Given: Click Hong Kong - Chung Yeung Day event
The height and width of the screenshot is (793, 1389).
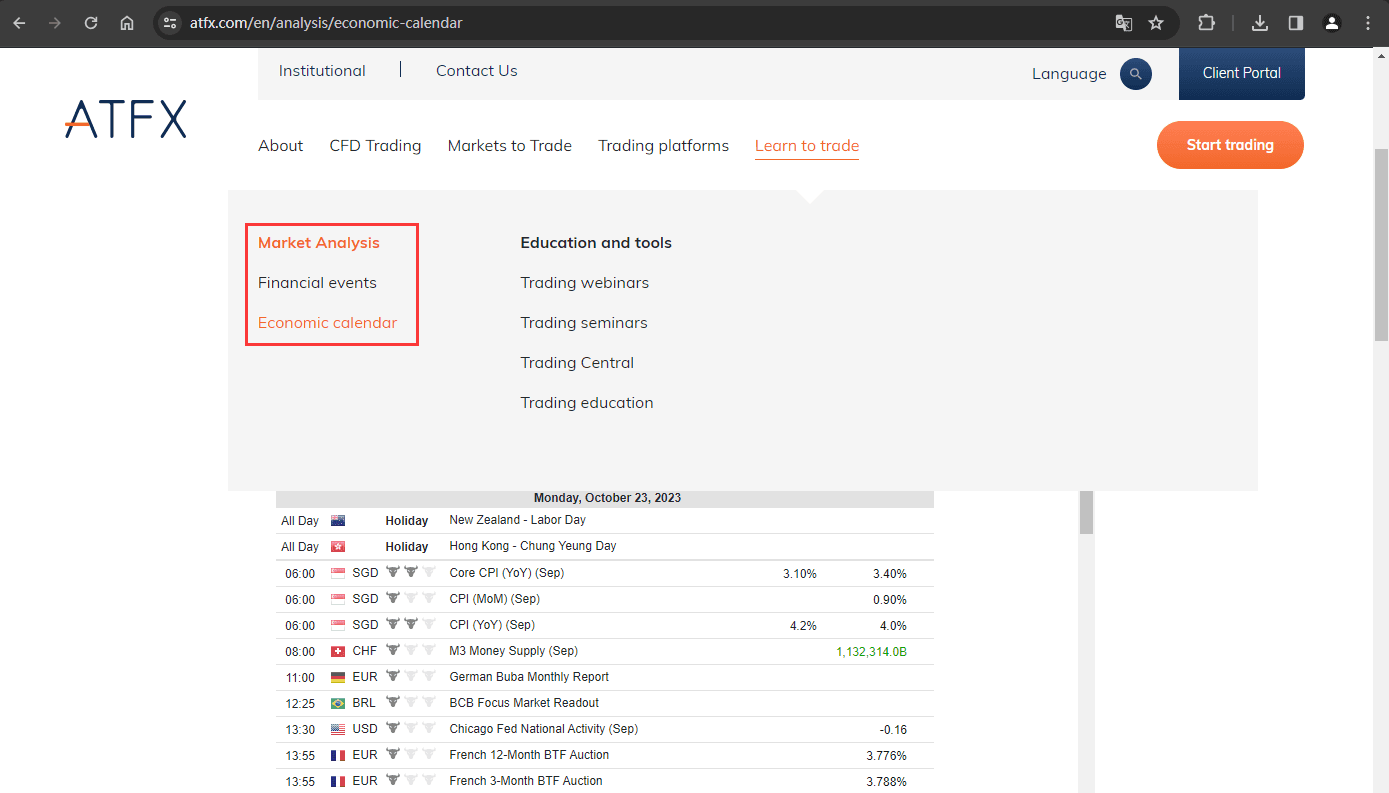Looking at the screenshot, I should pos(533,546).
